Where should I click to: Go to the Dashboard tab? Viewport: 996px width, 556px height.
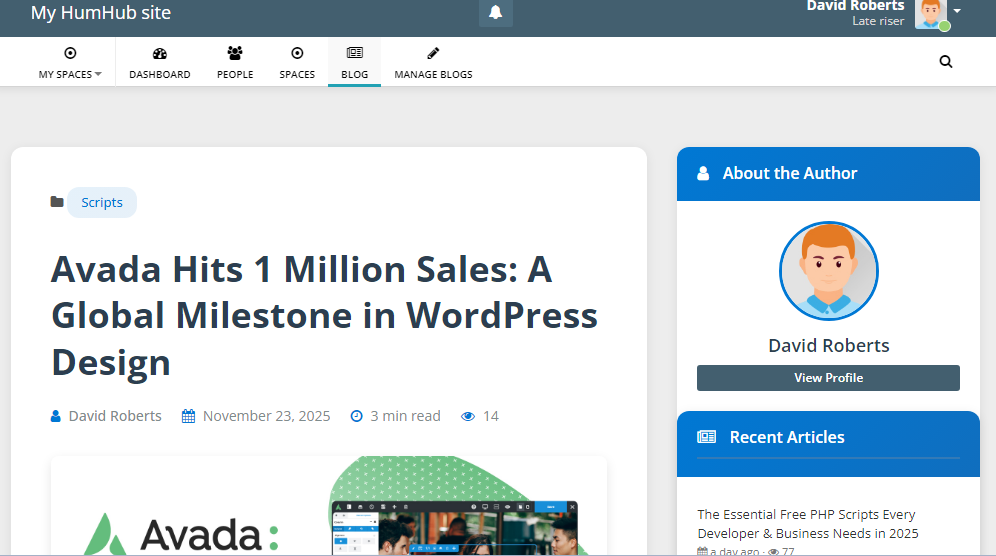click(160, 62)
